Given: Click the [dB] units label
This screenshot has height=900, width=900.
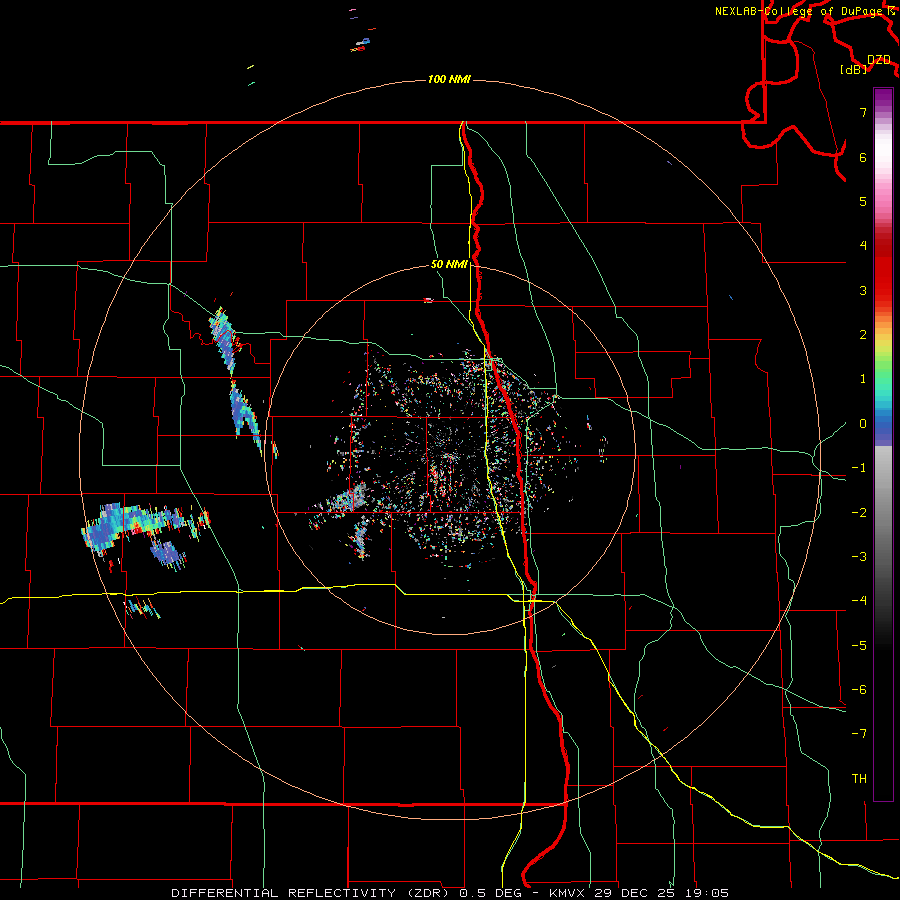Looking at the screenshot, I should 854,69.
